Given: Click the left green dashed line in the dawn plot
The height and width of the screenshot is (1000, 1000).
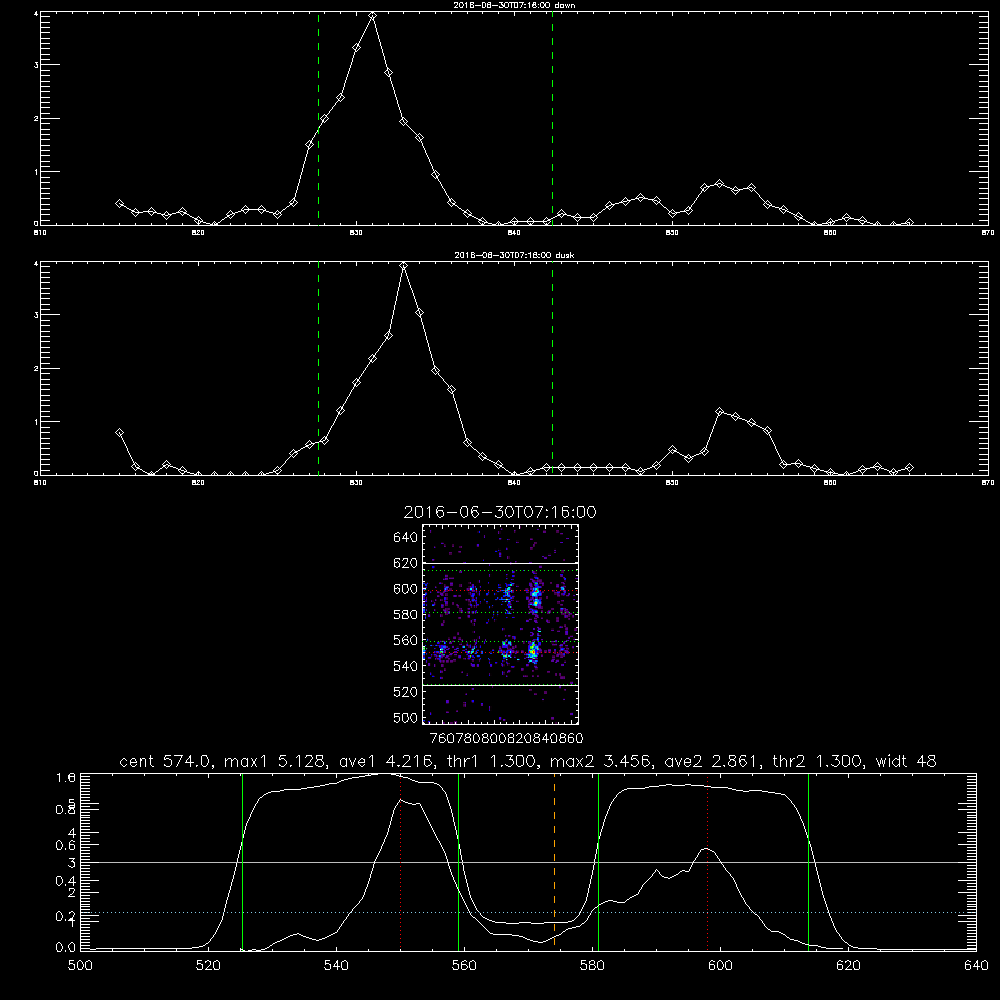Looking at the screenshot, I should (x=318, y=118).
